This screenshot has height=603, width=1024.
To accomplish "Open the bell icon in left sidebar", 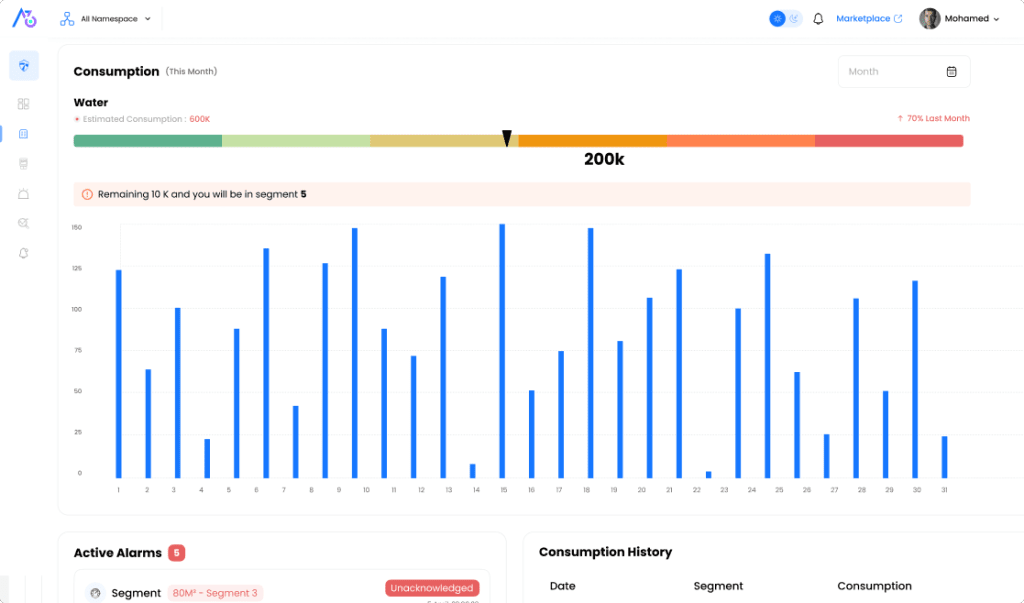I will (x=24, y=253).
